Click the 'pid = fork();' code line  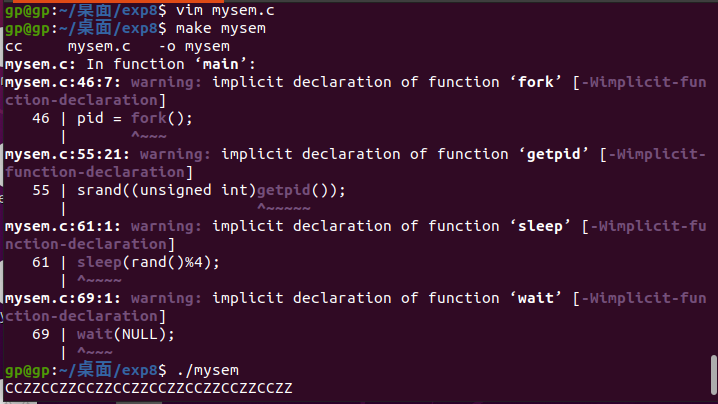[135, 118]
